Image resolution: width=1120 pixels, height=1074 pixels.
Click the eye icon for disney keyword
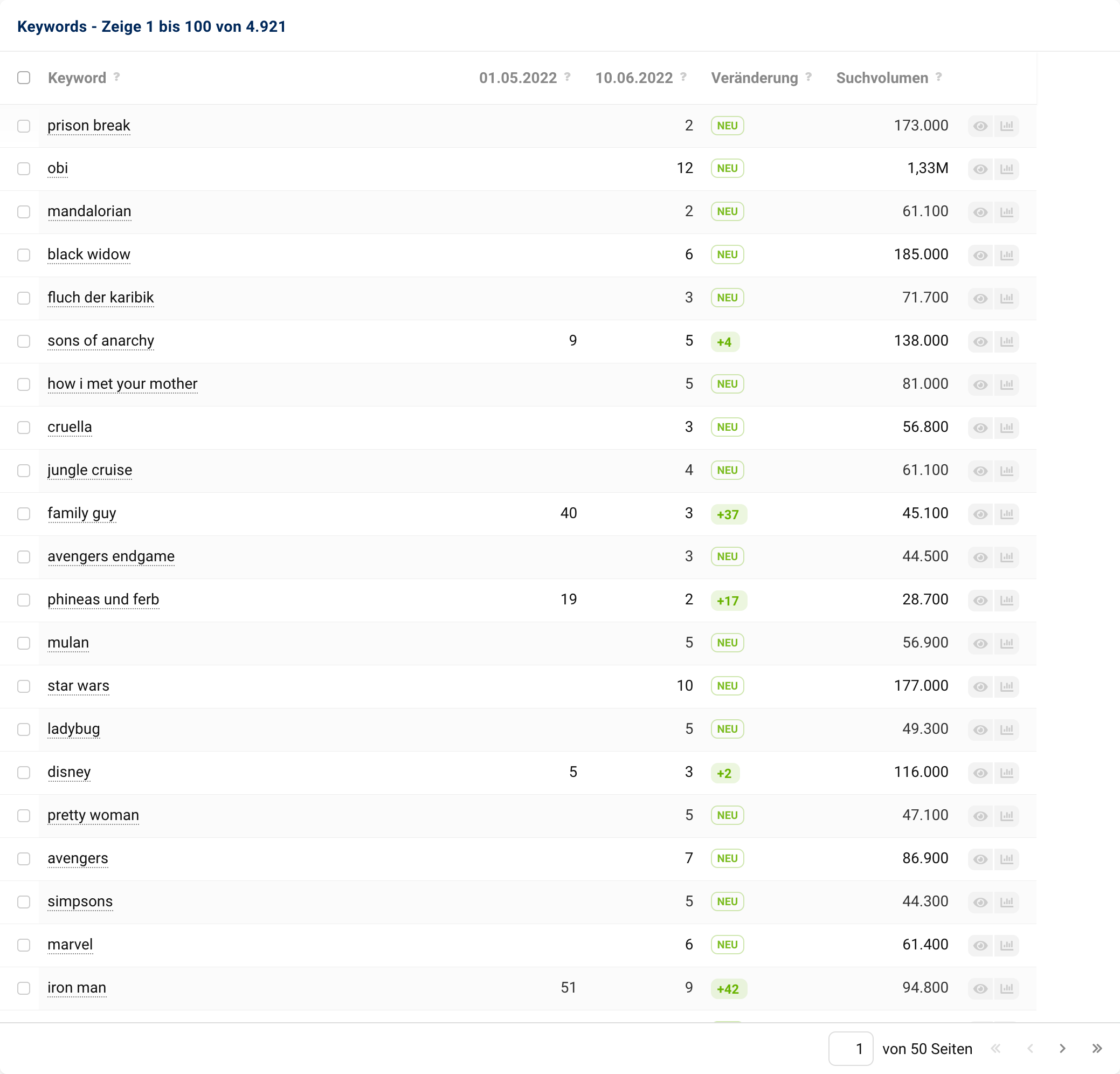[x=980, y=772]
